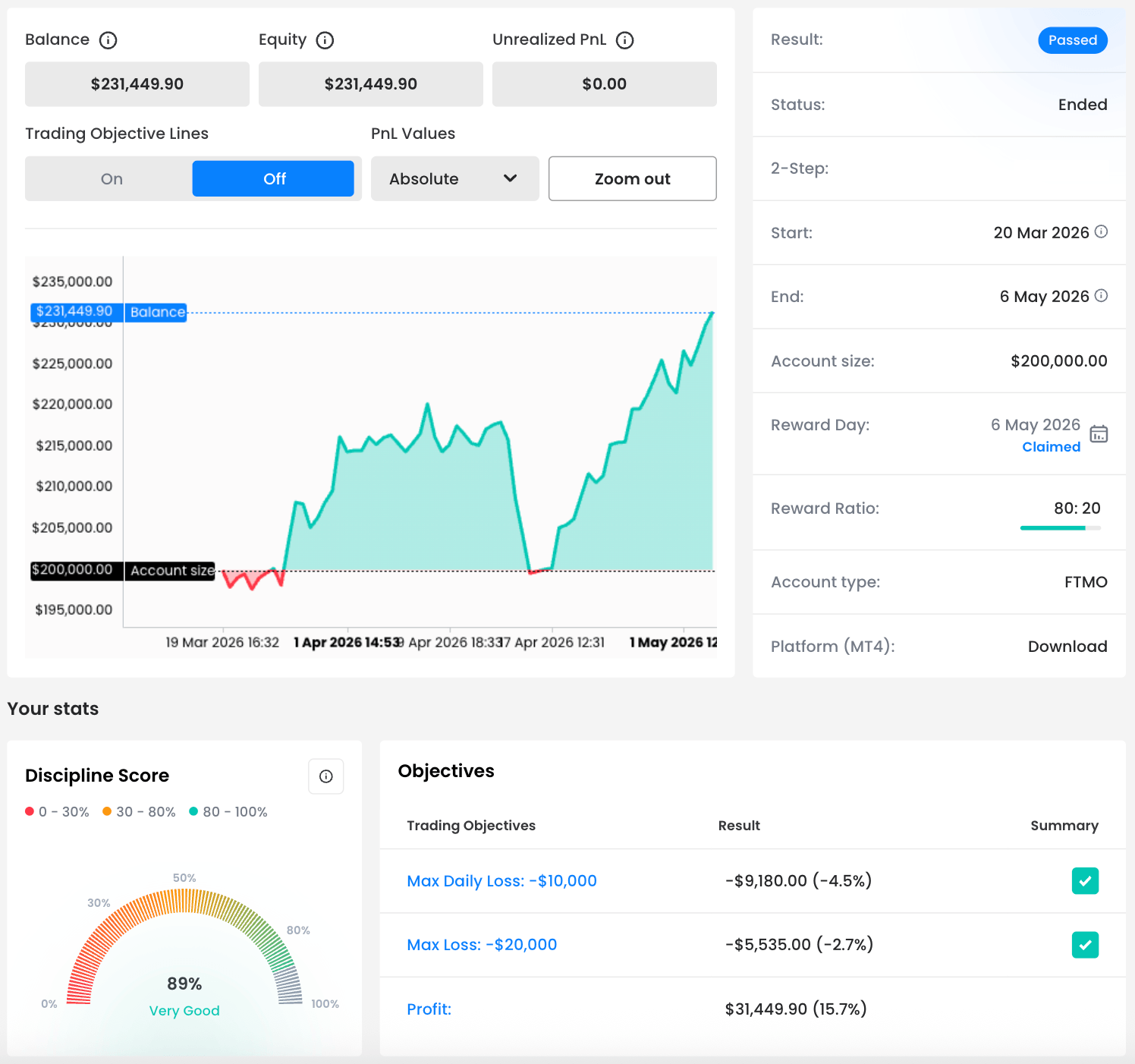The height and width of the screenshot is (1064, 1135).
Task: Click the -$5,535.00 (-2.7%) result
Action: pyautogui.click(x=799, y=945)
